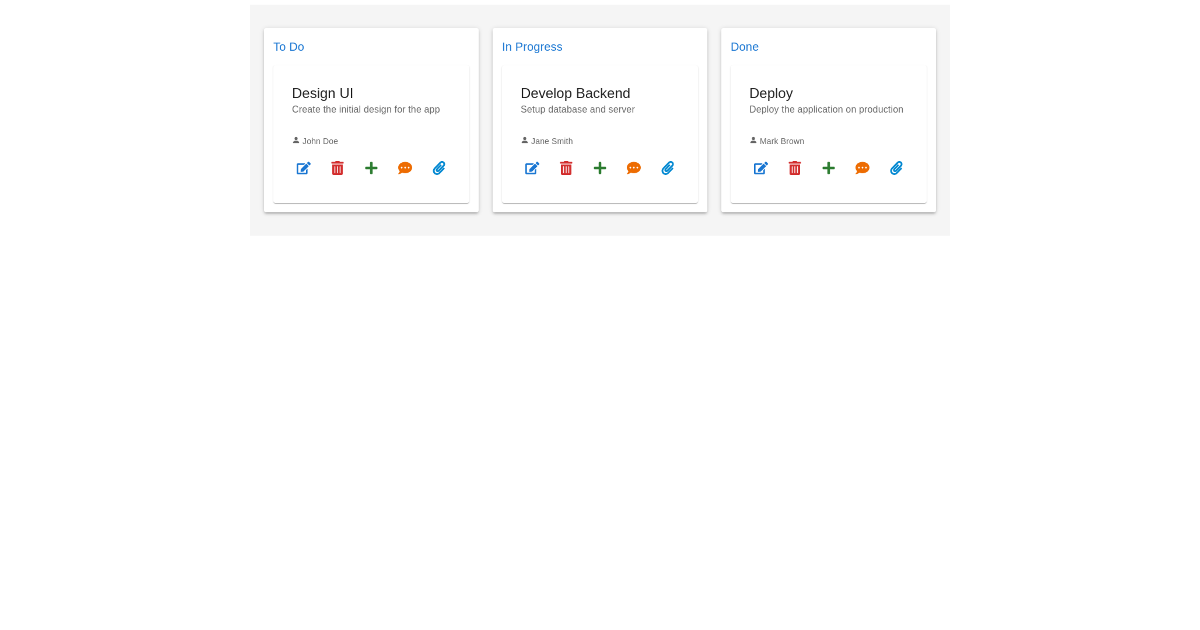The height and width of the screenshot is (630, 1200).
Task: Click the delete icon on Deploy card
Action: pos(794,168)
